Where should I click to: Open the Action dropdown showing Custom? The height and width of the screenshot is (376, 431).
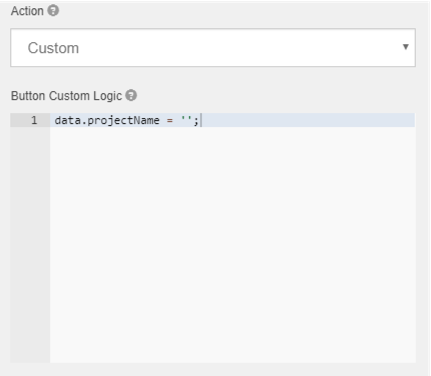tap(213, 48)
